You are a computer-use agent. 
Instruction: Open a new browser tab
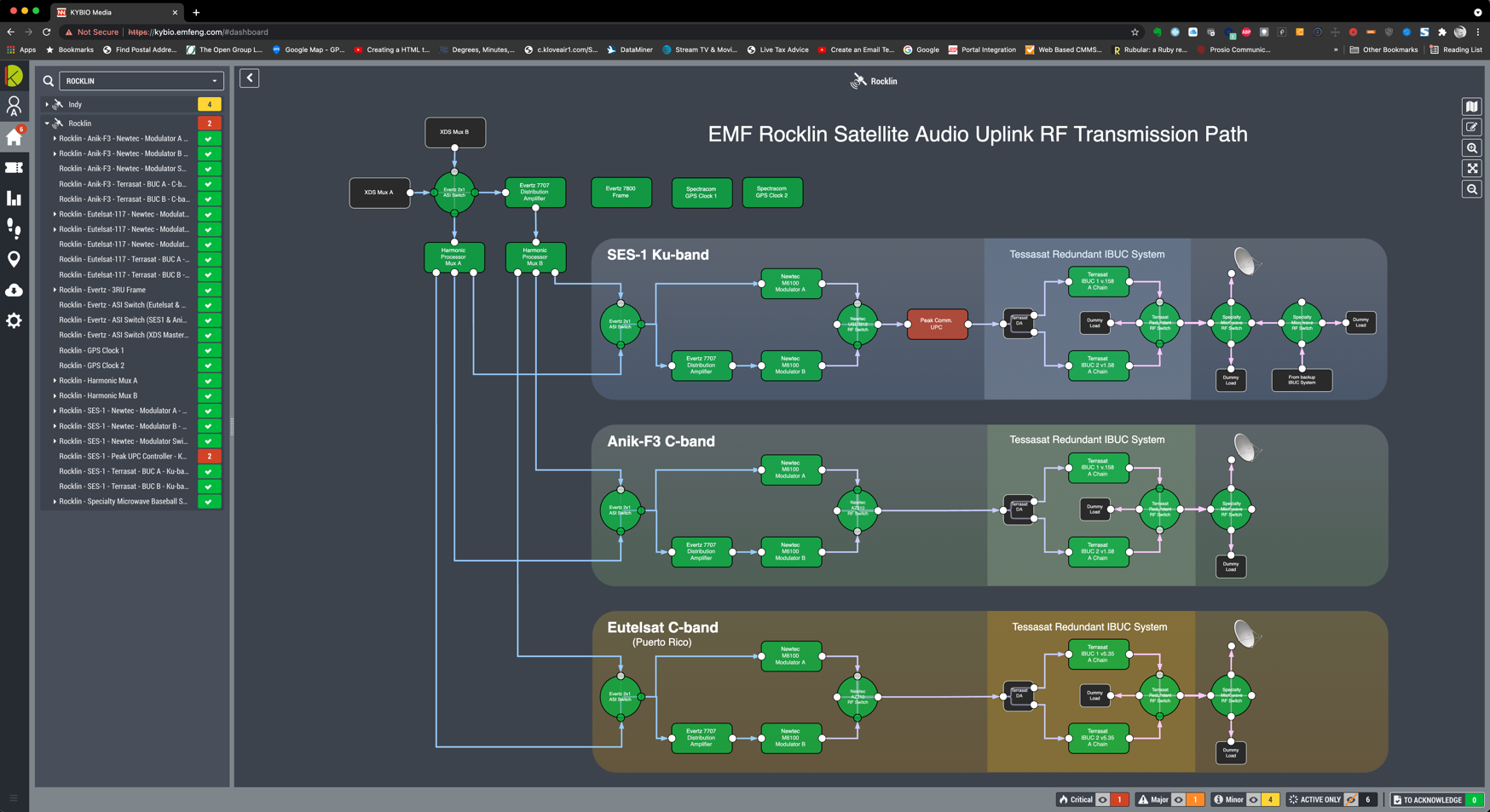tap(196, 13)
